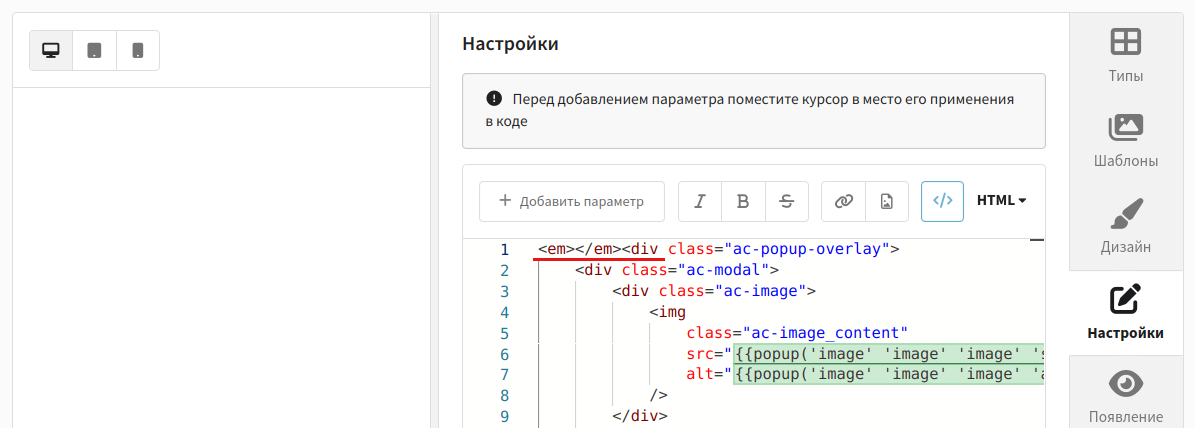This screenshot has width=1195, height=428.
Task: Place cursor on "ac-modal" class value
Action: pos(725,270)
